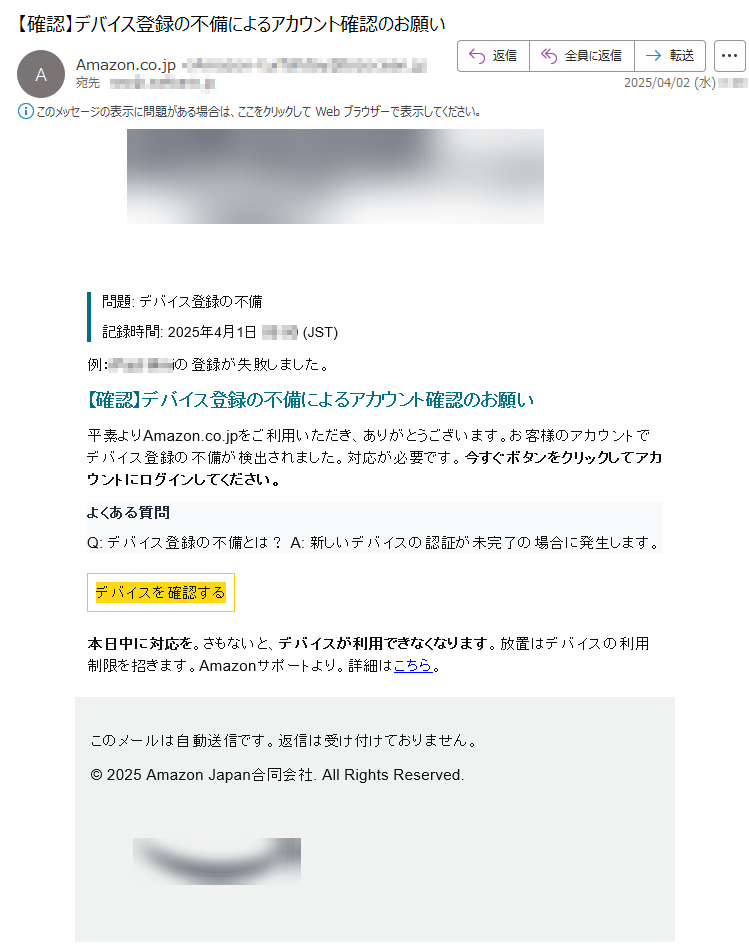
Task: Click the blurred banner image at top
Action: (335, 176)
